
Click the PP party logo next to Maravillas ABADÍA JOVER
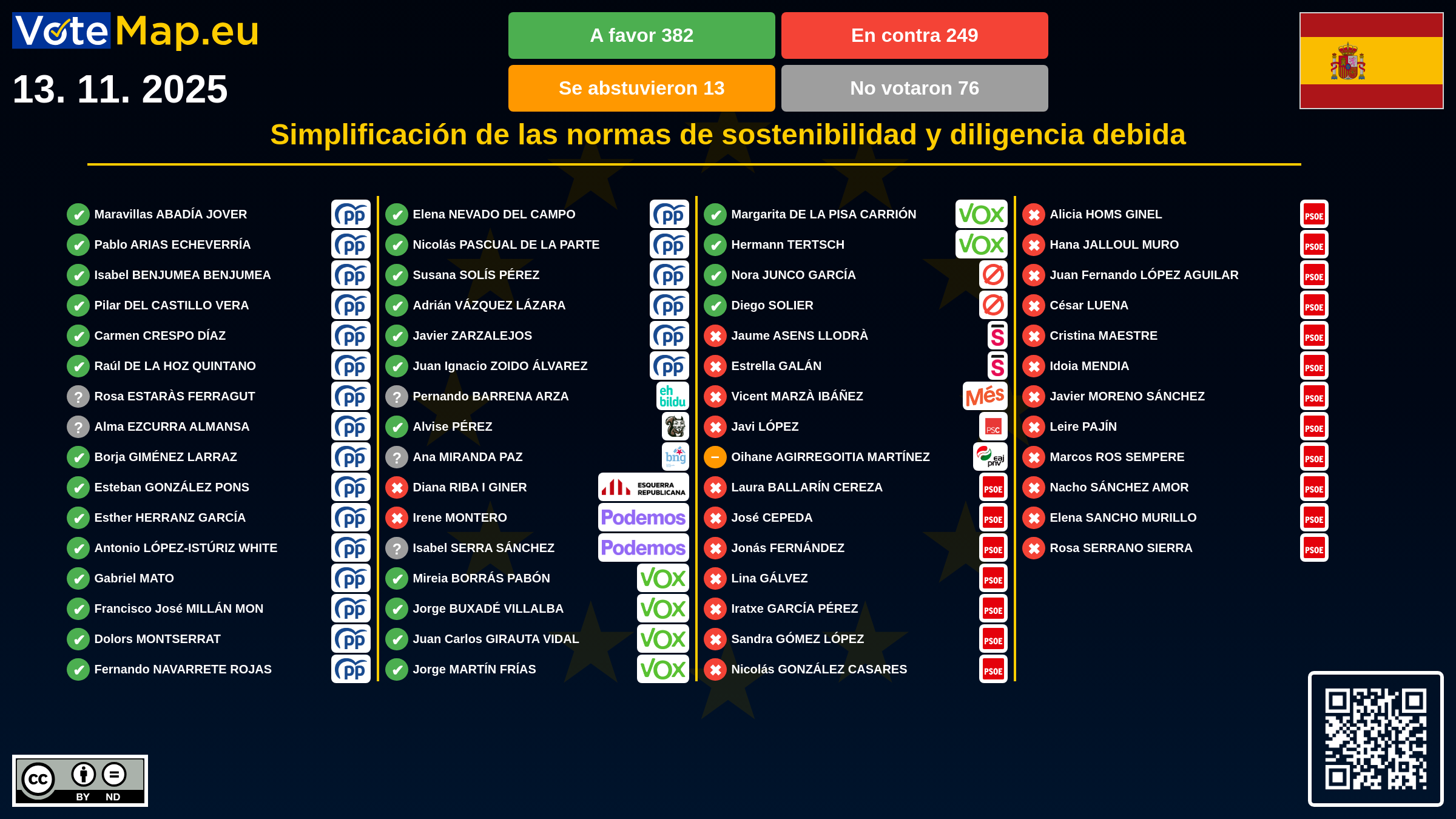click(x=351, y=214)
